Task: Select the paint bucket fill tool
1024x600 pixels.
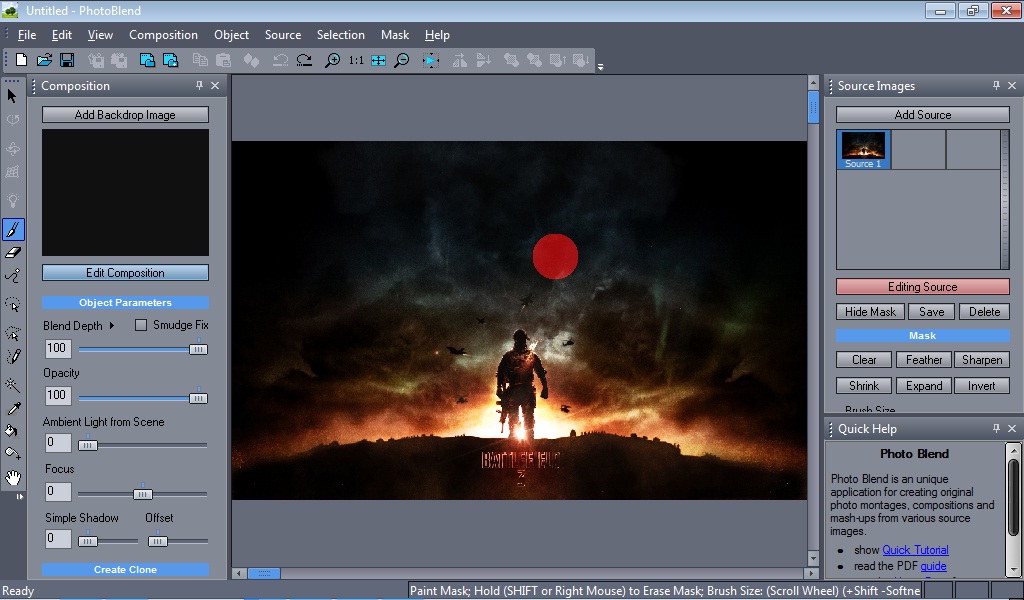Action: pos(12,431)
